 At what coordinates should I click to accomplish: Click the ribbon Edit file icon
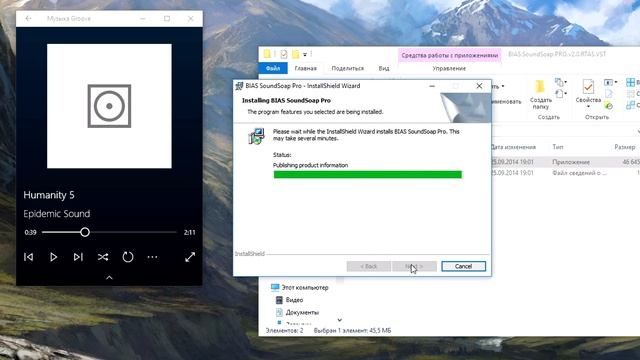tap(609, 94)
